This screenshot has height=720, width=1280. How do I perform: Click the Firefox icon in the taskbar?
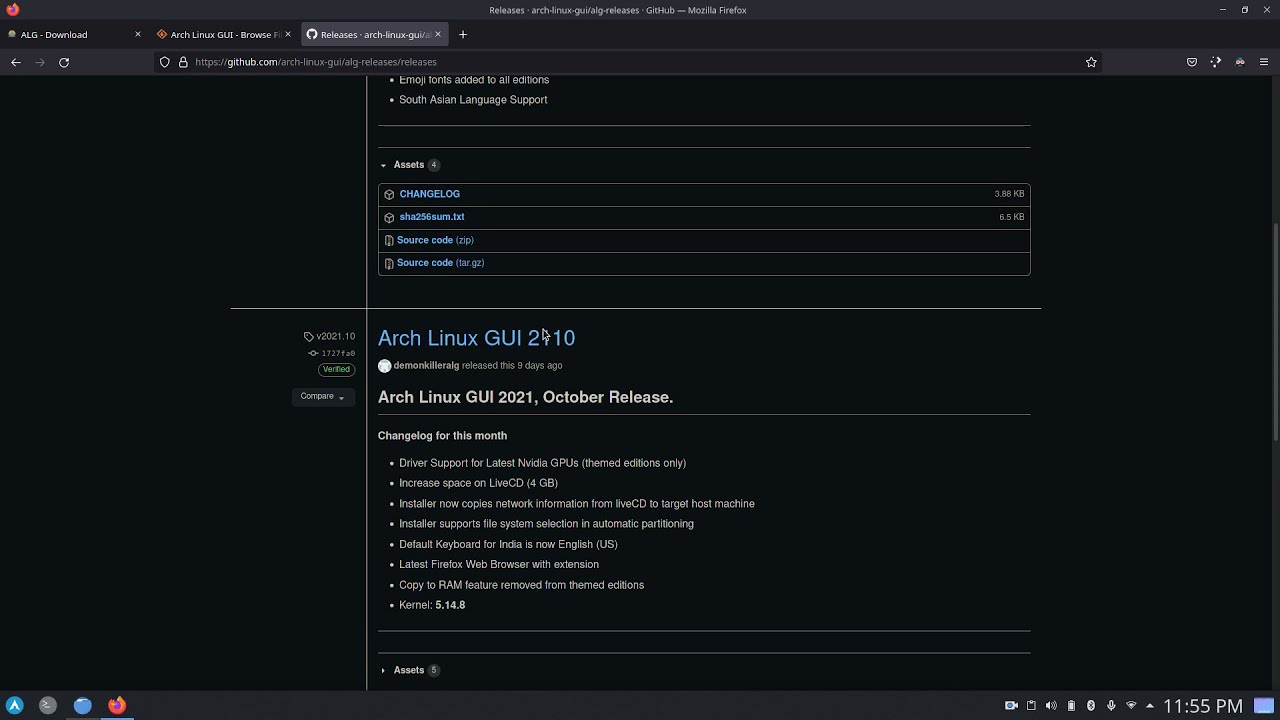tap(116, 705)
